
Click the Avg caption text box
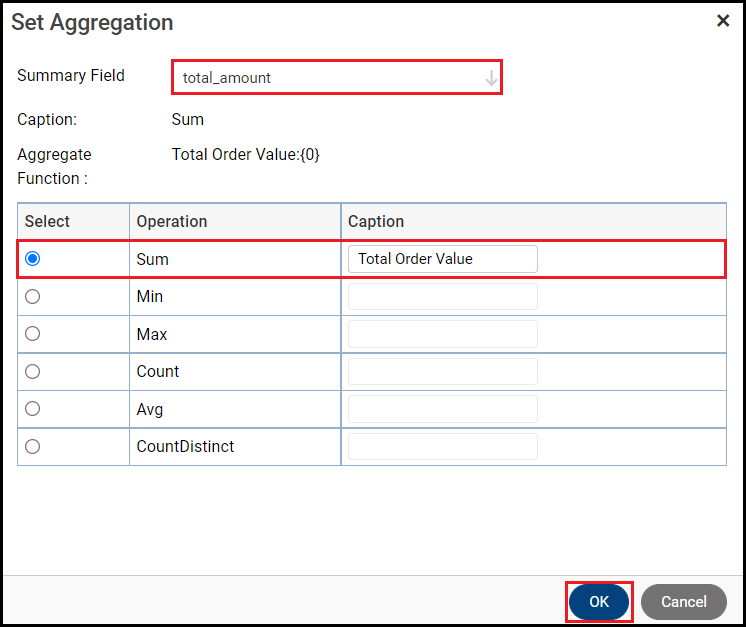click(442, 409)
